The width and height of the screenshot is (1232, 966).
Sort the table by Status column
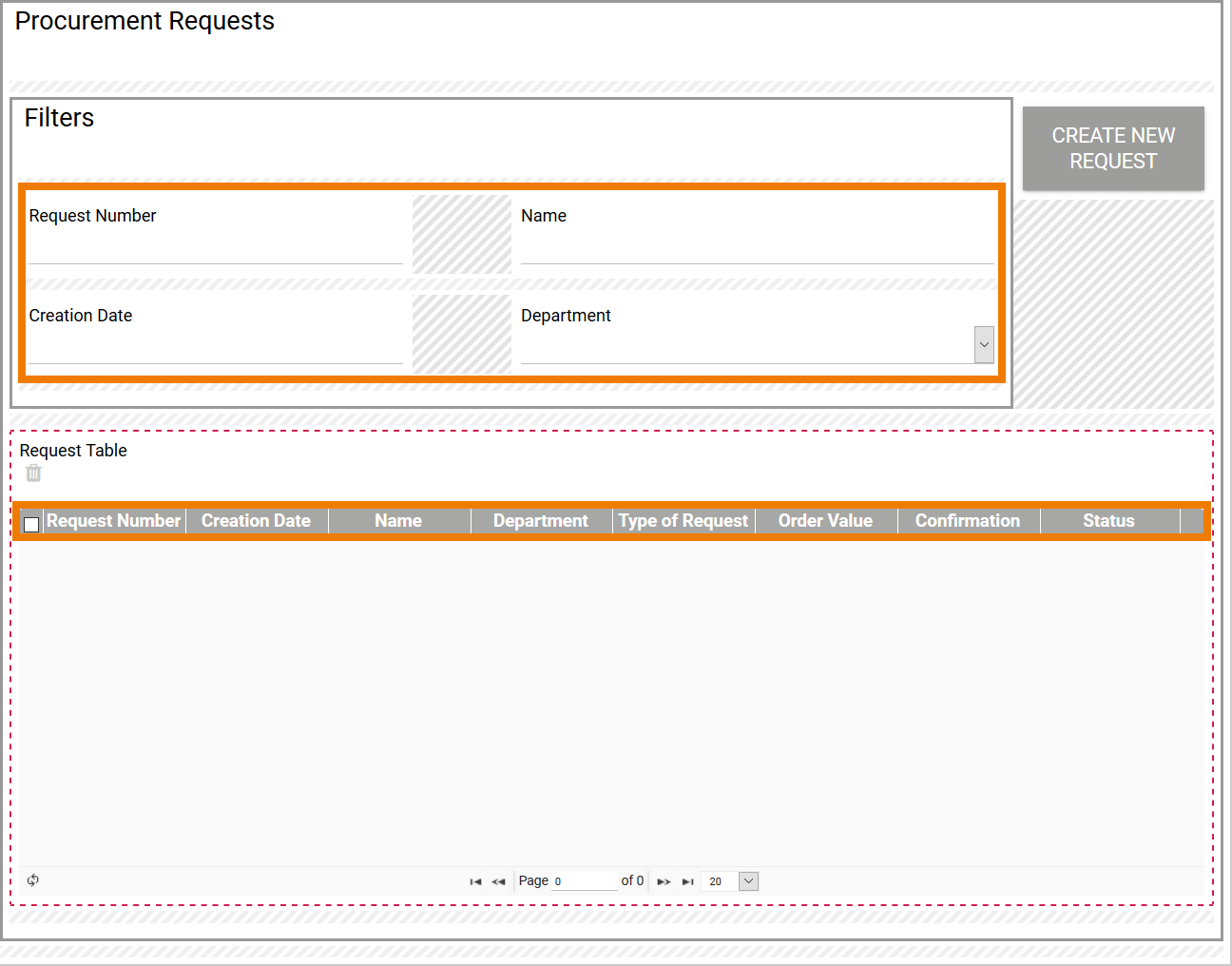[1108, 521]
